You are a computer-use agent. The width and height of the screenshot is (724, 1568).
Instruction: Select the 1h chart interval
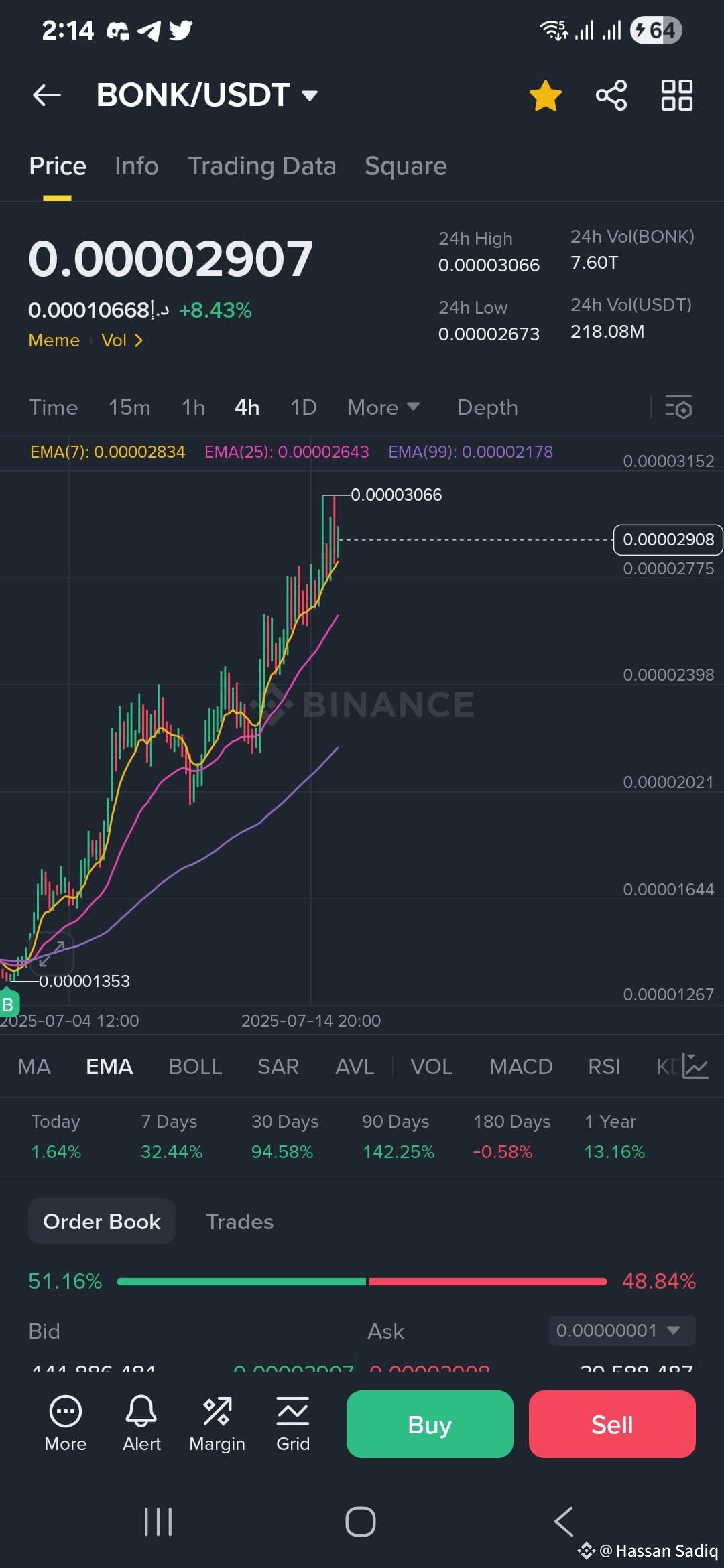[193, 407]
